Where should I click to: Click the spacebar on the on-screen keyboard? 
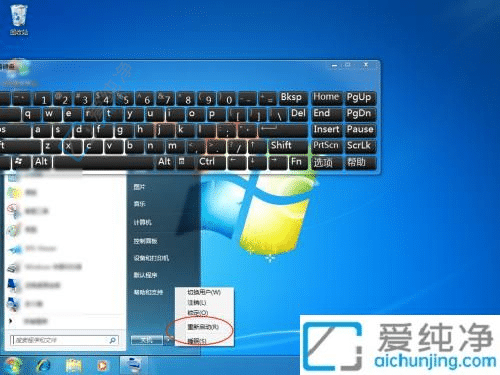pyautogui.click(x=104, y=162)
